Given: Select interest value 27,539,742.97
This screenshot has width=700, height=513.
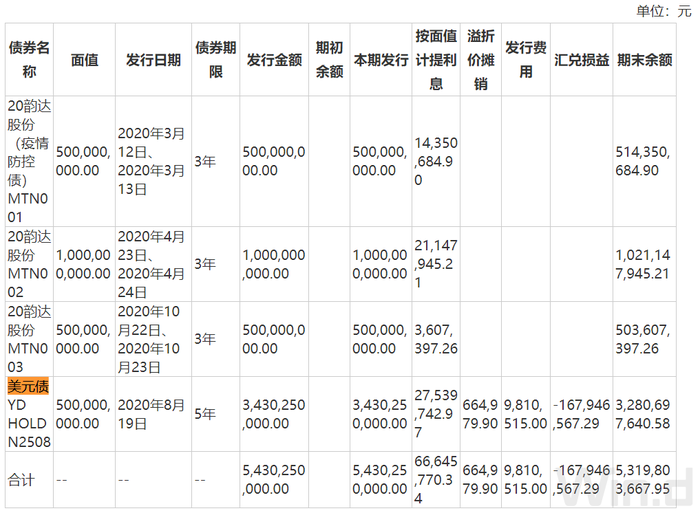Looking at the screenshot, I should [x=436, y=414].
